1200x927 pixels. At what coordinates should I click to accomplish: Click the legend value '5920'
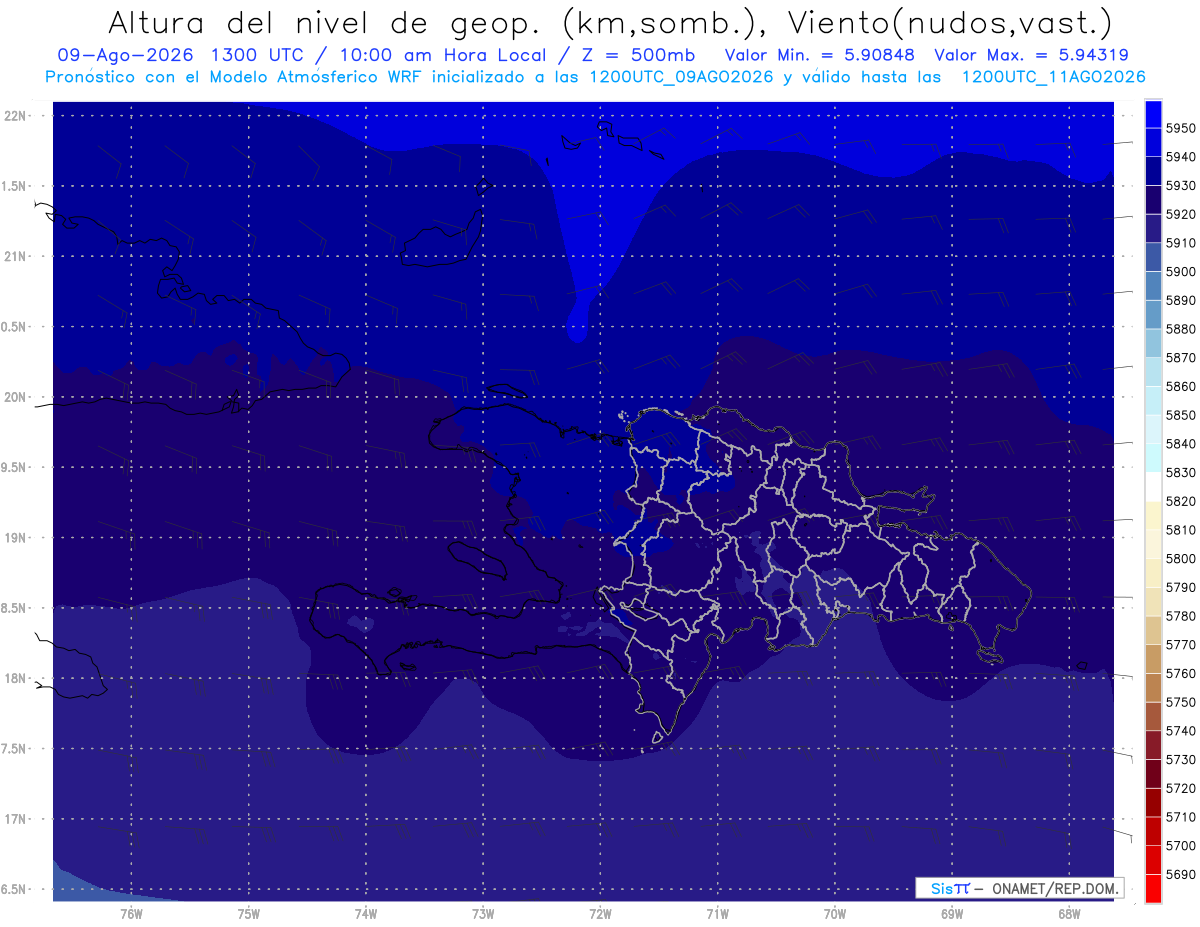1181,214
